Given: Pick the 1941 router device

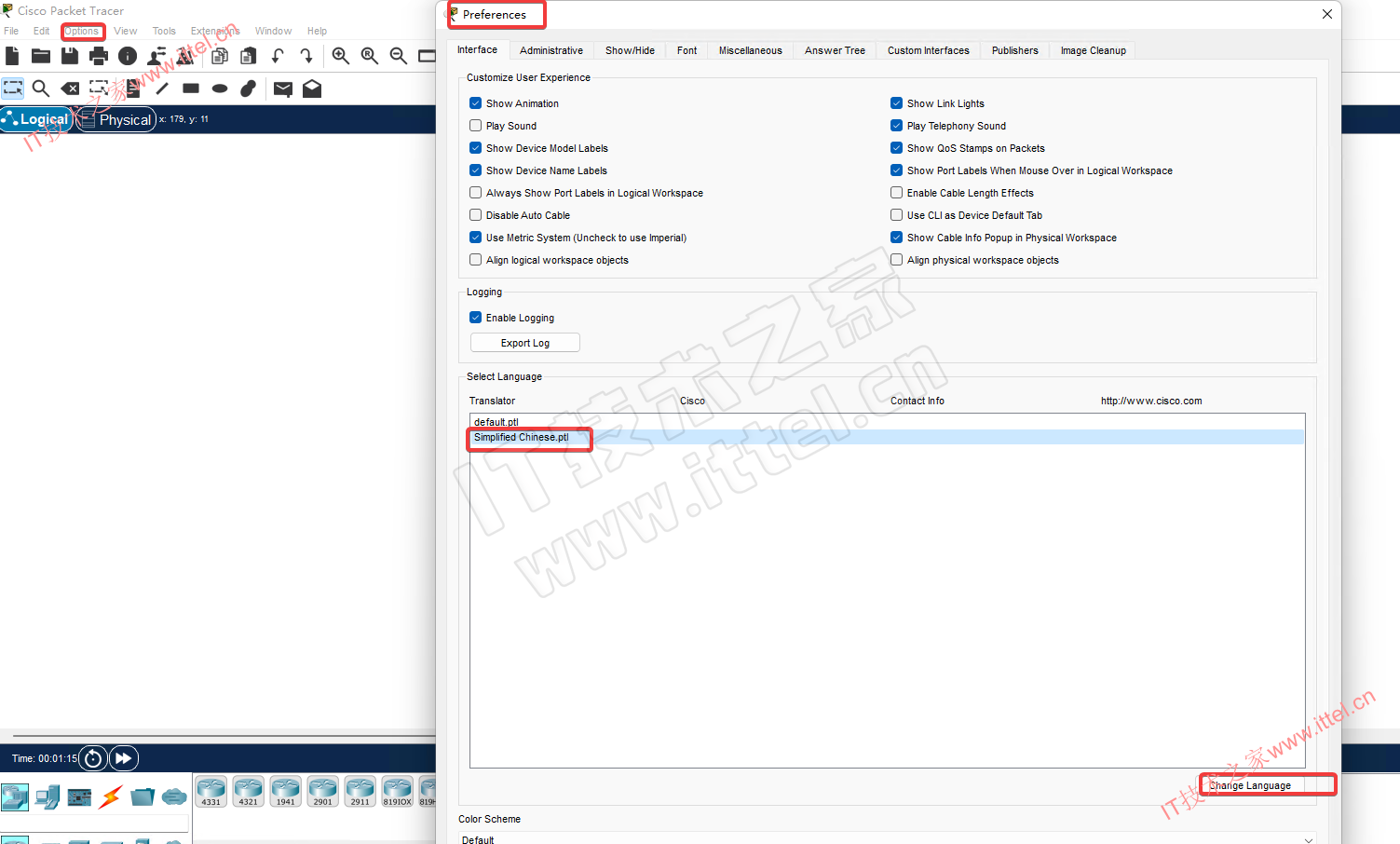Looking at the screenshot, I should (x=286, y=791).
